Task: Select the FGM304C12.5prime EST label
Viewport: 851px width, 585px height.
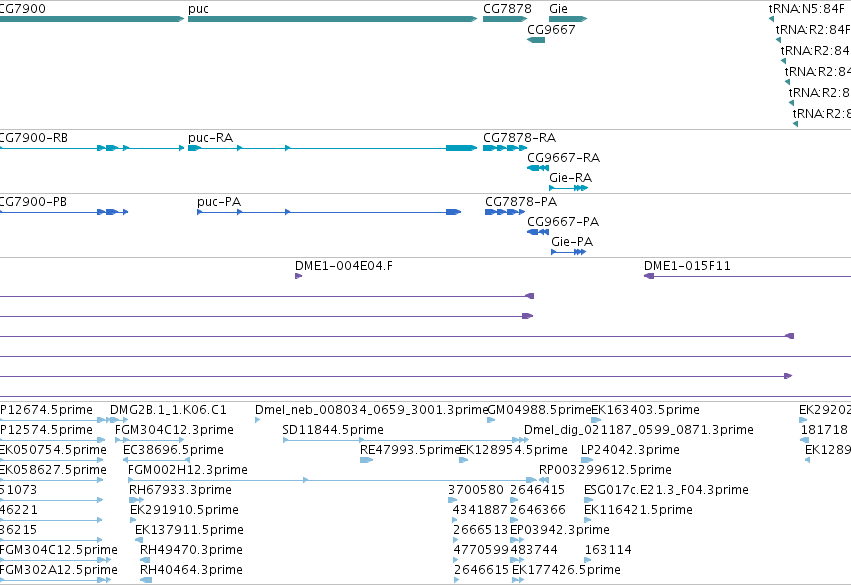Action: pos(59,550)
